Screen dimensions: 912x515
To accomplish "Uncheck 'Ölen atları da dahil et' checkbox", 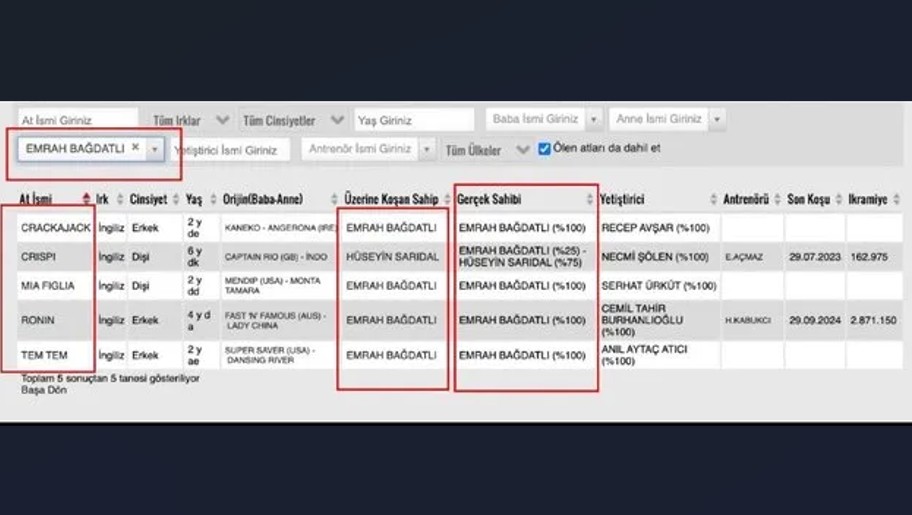I will point(544,149).
